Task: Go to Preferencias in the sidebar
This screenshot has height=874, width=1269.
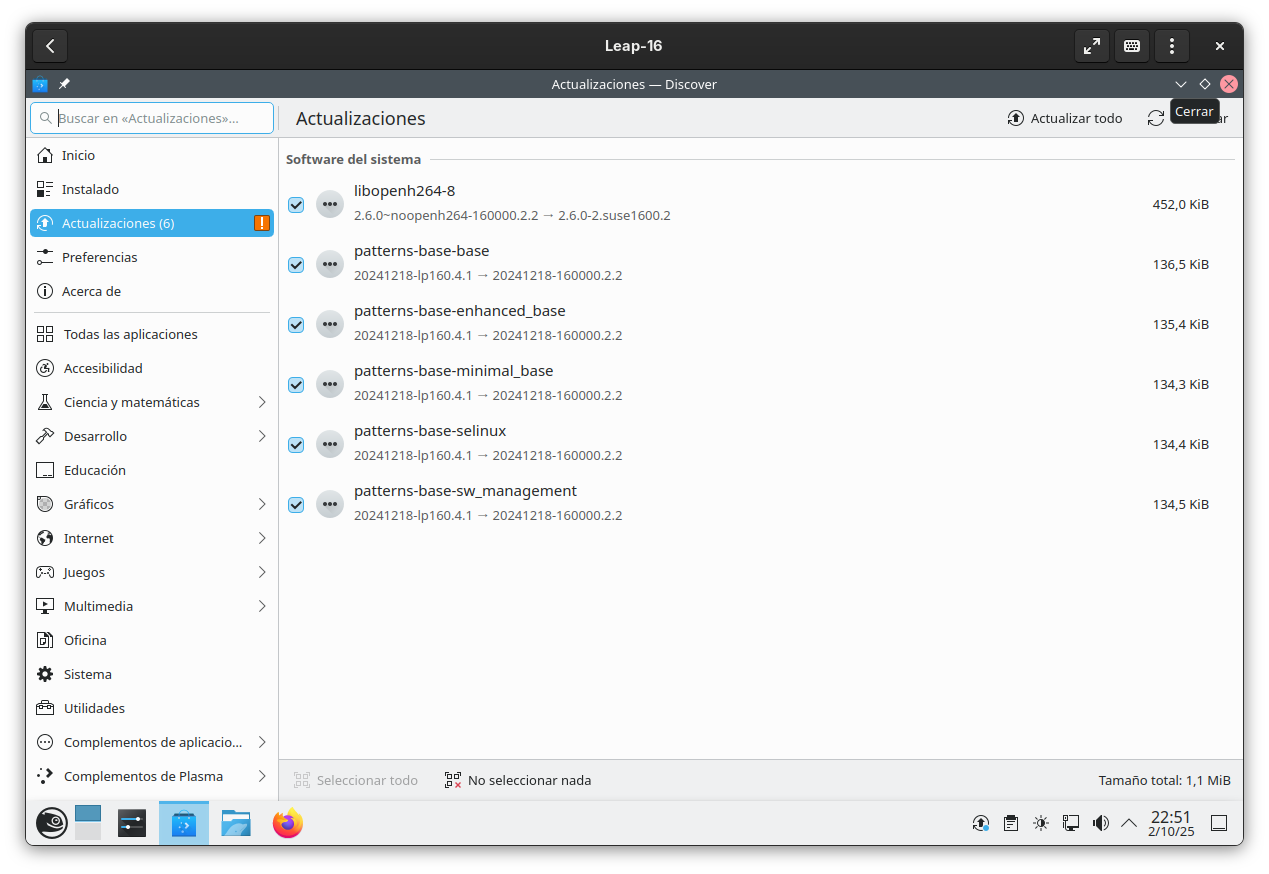Action: tap(99, 257)
